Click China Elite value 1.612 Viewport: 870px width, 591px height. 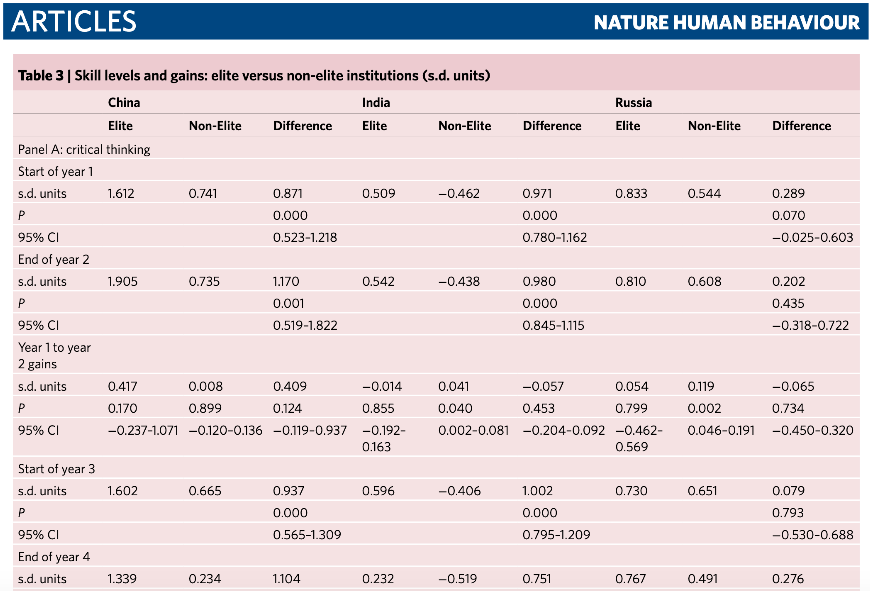click(x=121, y=194)
